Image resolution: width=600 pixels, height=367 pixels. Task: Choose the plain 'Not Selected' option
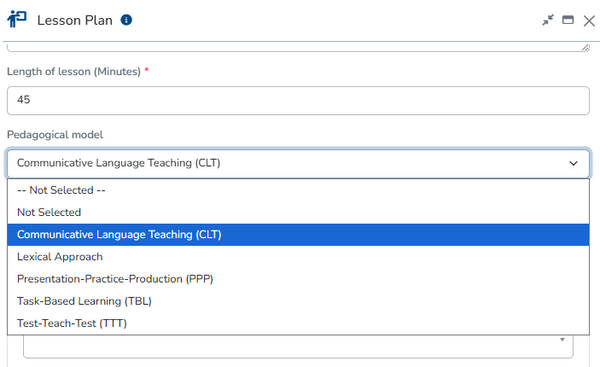pyautogui.click(x=298, y=212)
